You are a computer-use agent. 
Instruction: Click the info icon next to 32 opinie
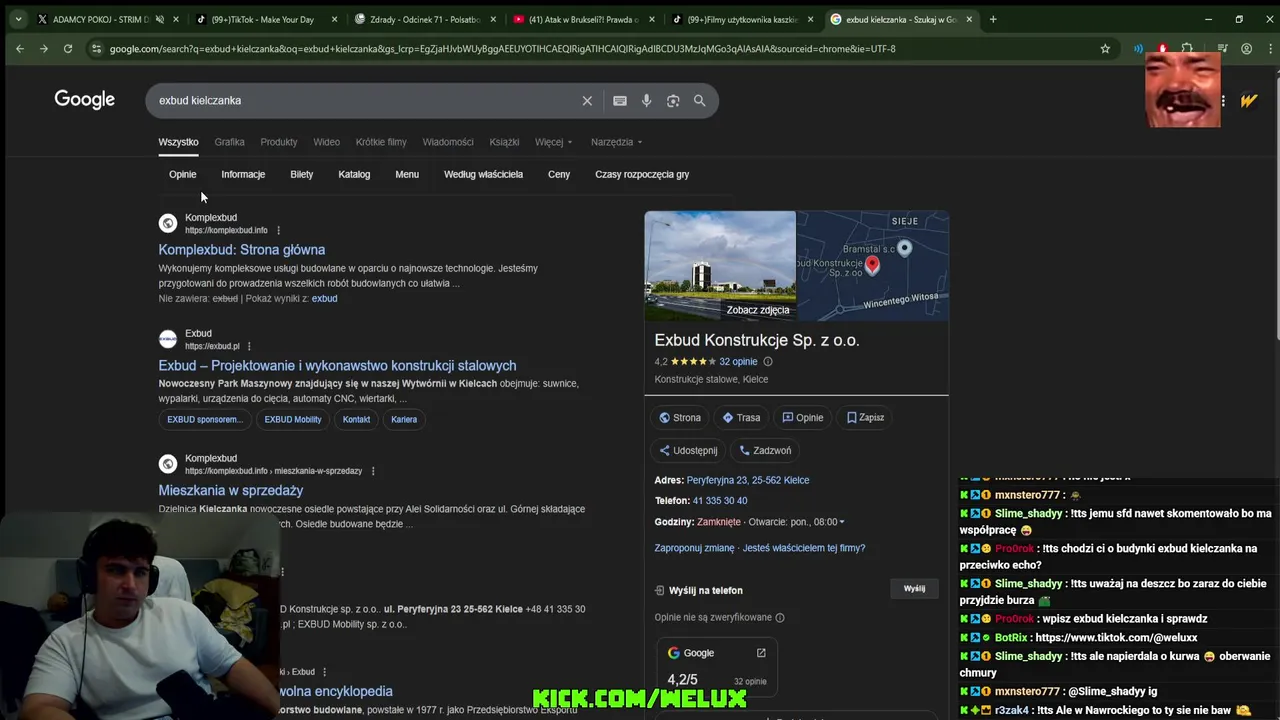tap(768, 362)
